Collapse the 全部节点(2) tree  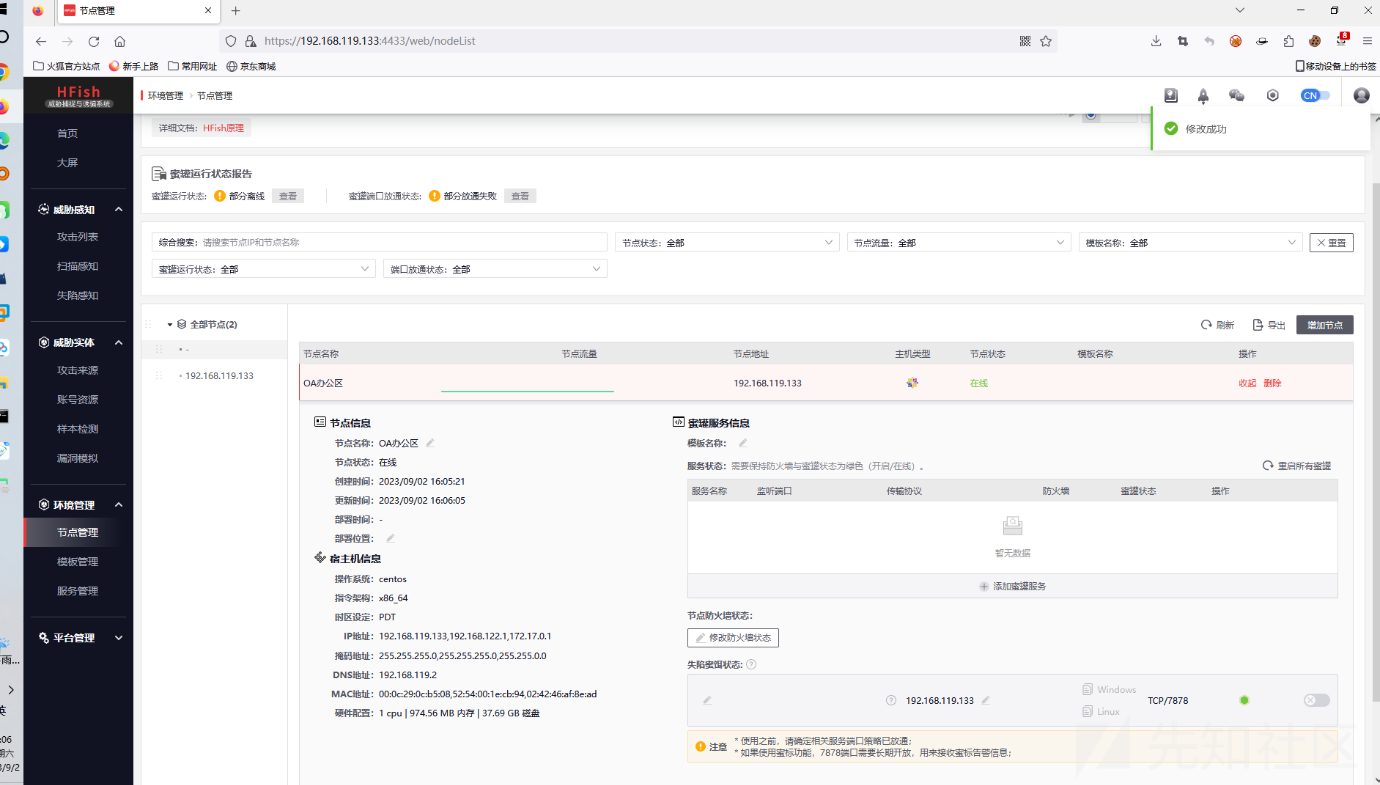(x=170, y=324)
